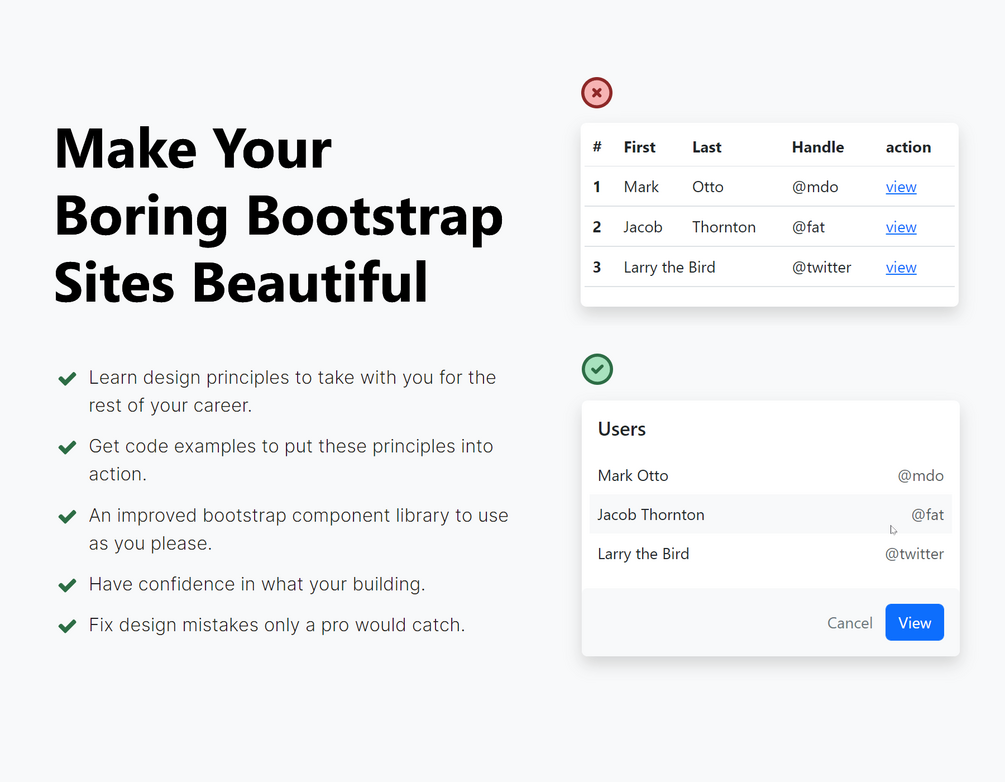This screenshot has width=1005, height=782.
Task: Click checkmark beside 'Have confidence'
Action: tap(67, 585)
